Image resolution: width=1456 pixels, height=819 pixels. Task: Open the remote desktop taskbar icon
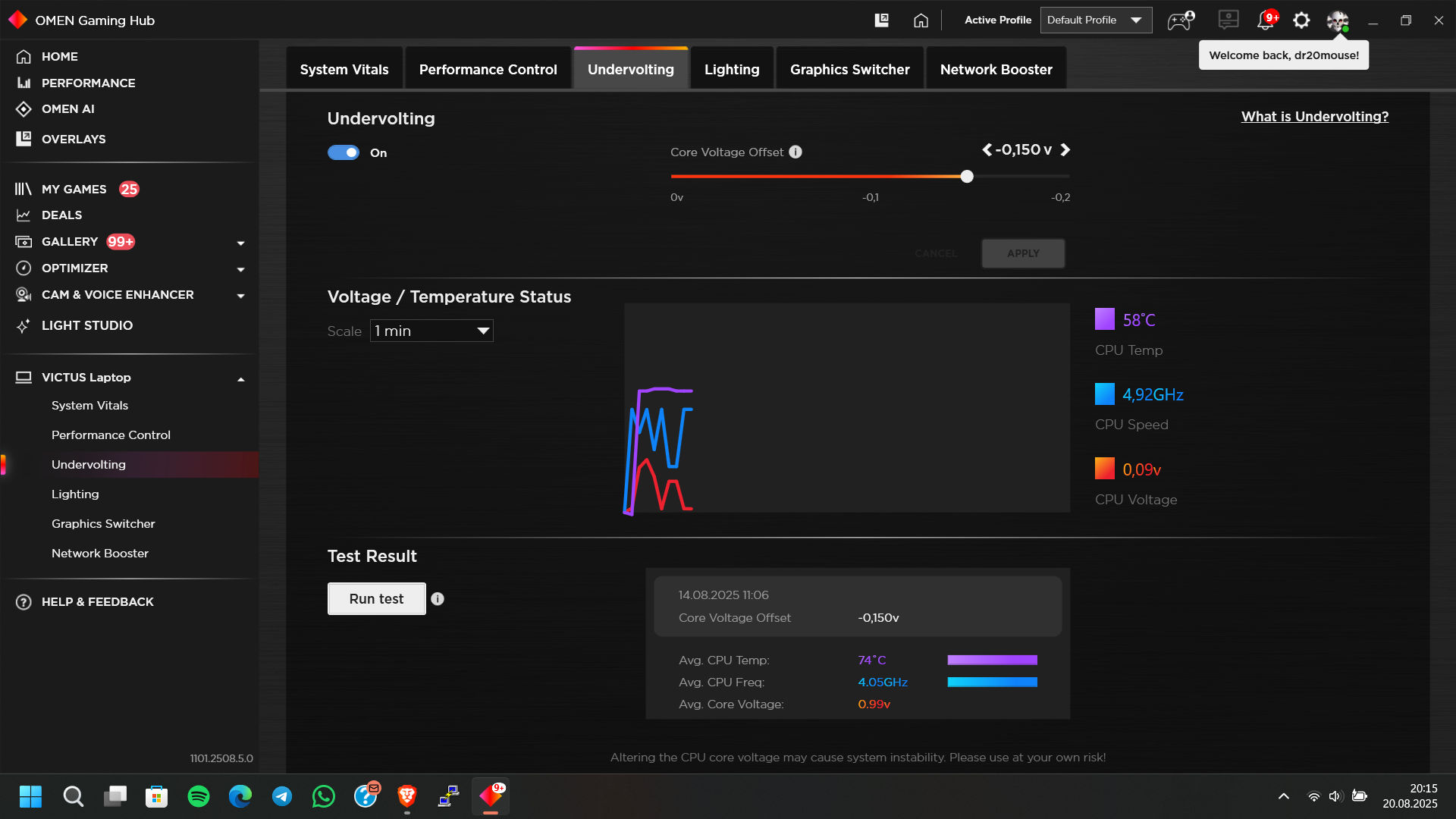coord(449,796)
